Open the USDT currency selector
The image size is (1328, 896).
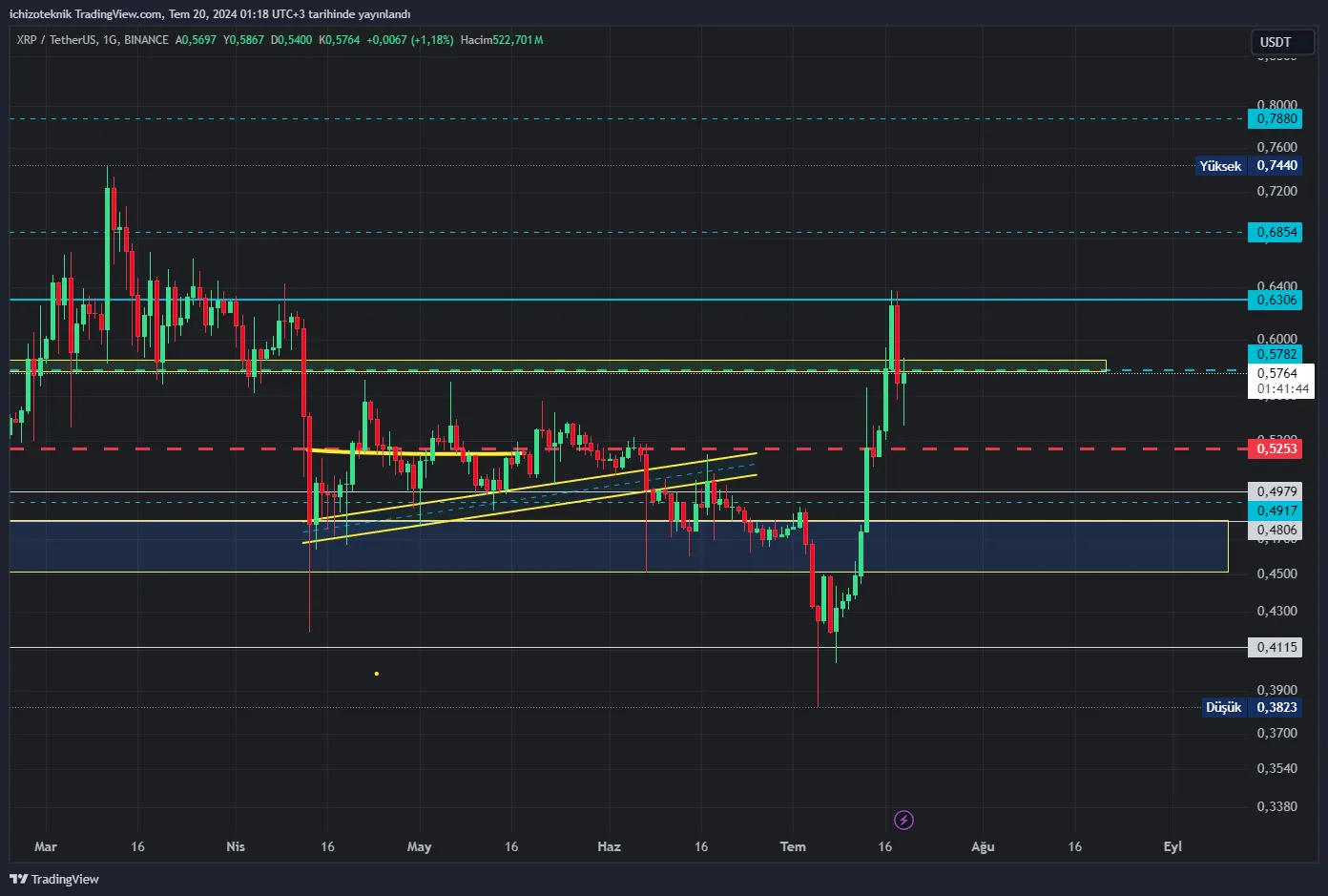[x=1282, y=42]
